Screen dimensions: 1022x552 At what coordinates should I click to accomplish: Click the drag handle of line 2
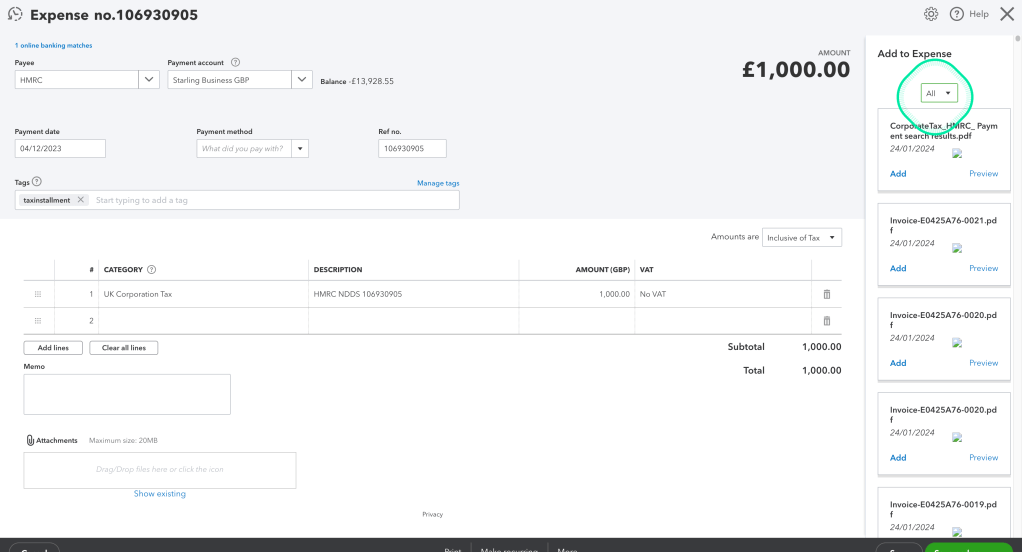(x=38, y=321)
